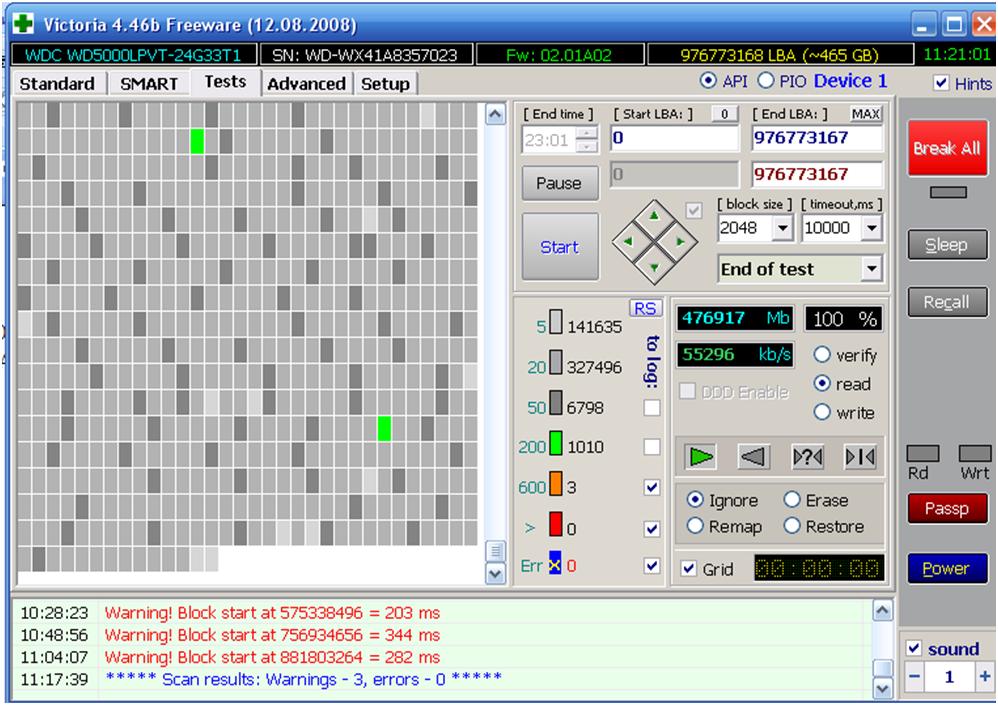This screenshot has height=705, width=998.
Task: Click the End time spinner up arrow
Action: click(587, 133)
